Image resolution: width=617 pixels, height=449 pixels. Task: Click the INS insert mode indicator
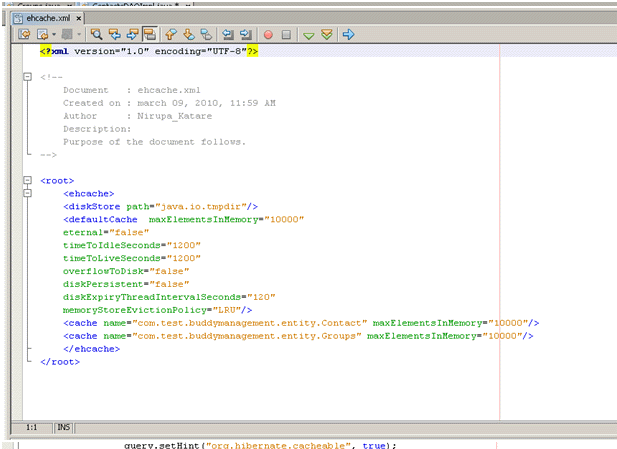[x=64, y=428]
